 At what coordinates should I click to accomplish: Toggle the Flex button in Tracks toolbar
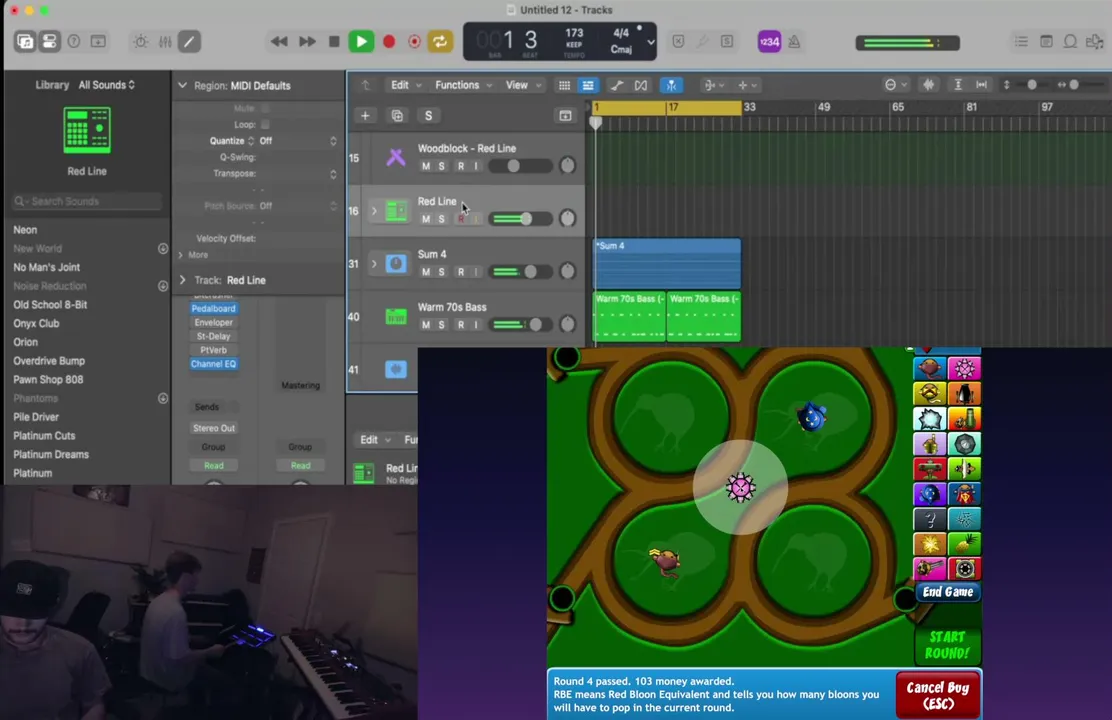(x=641, y=85)
